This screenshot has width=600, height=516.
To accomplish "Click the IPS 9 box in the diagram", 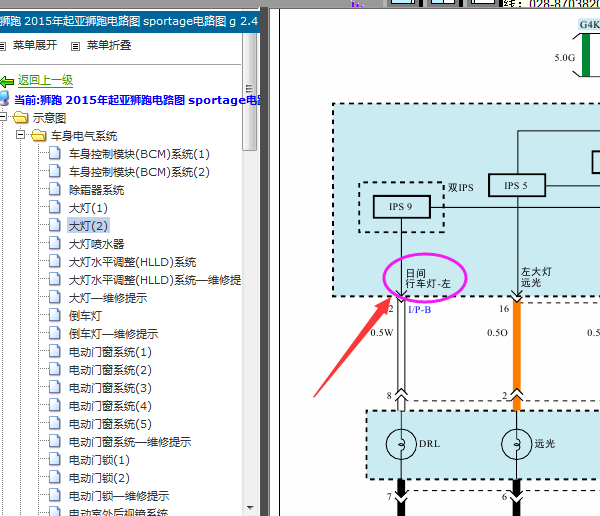I will 401,207.
